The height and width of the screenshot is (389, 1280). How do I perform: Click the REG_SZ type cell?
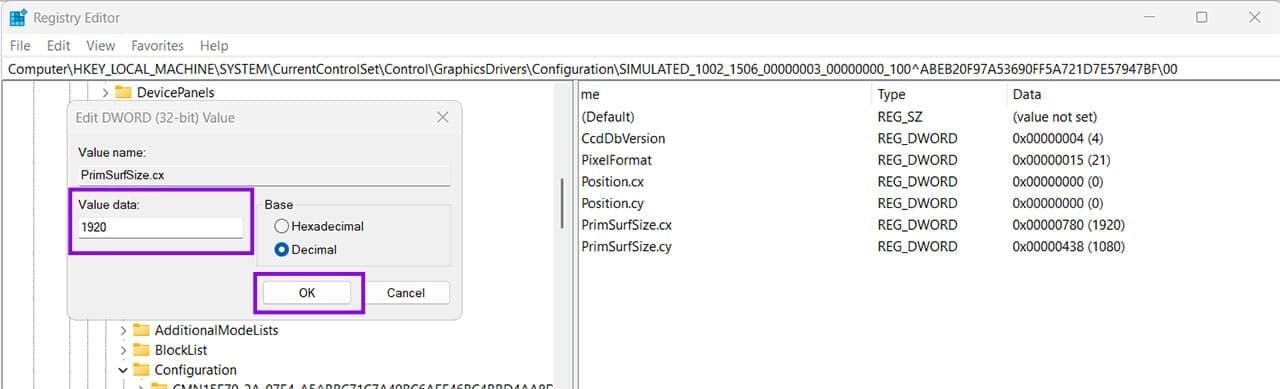coord(898,117)
